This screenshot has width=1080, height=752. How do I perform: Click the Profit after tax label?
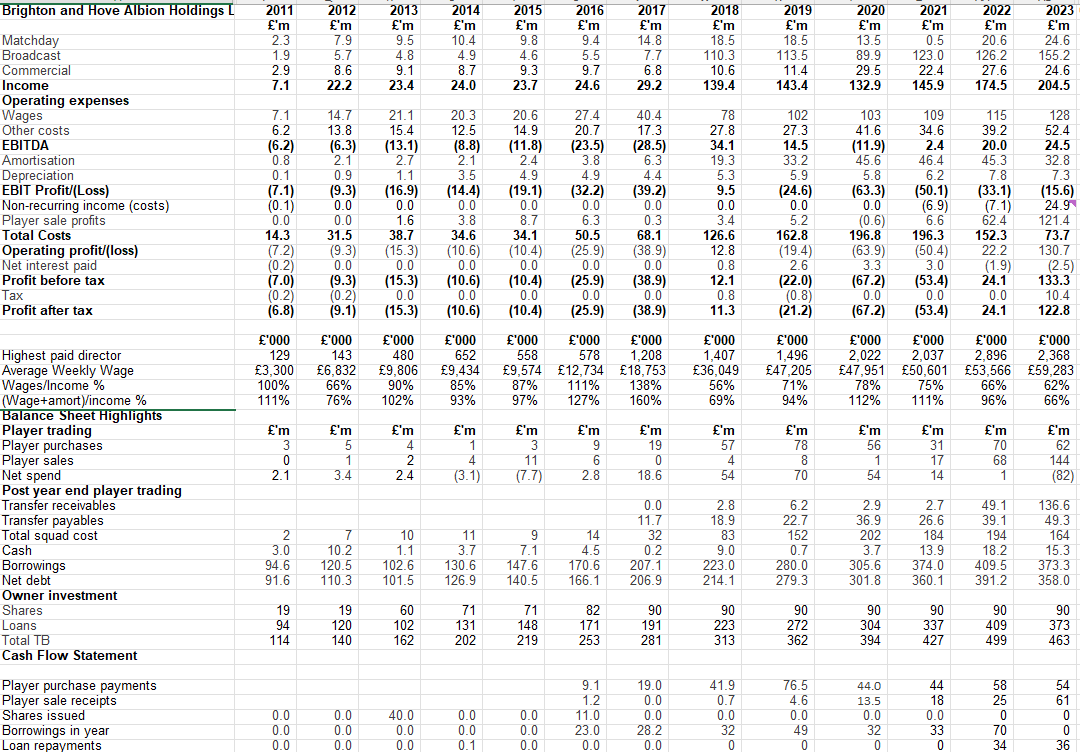(47, 311)
